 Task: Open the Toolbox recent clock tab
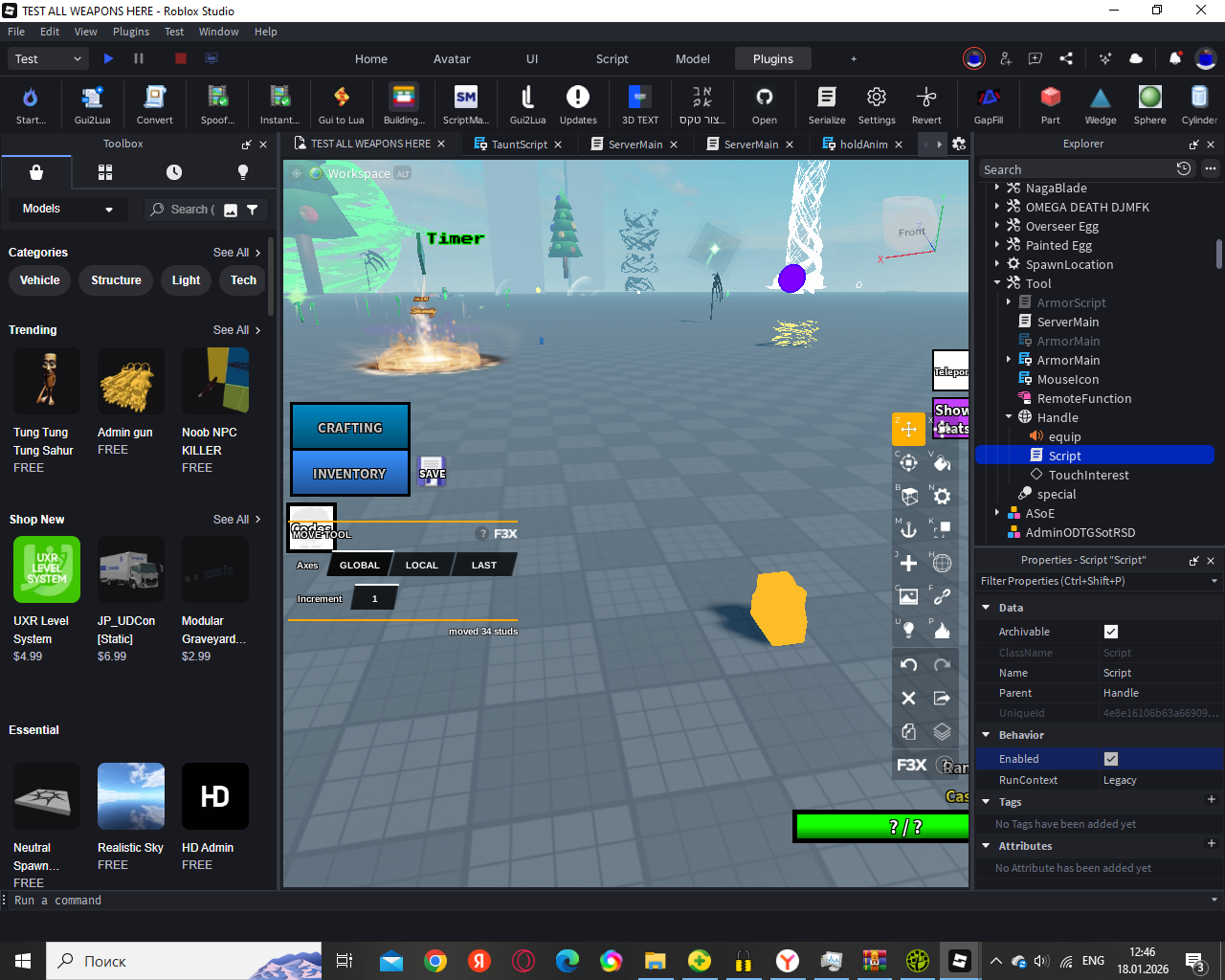pos(174,172)
